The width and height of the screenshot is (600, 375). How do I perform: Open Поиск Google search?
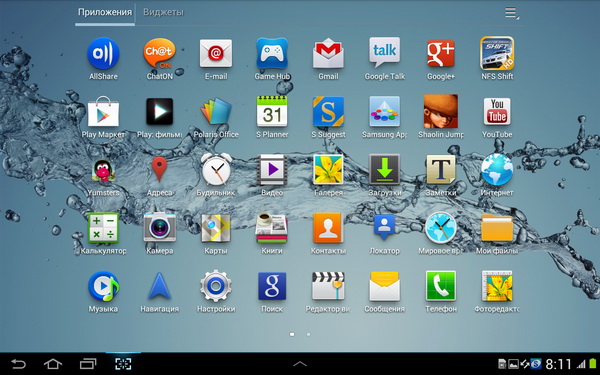(272, 286)
